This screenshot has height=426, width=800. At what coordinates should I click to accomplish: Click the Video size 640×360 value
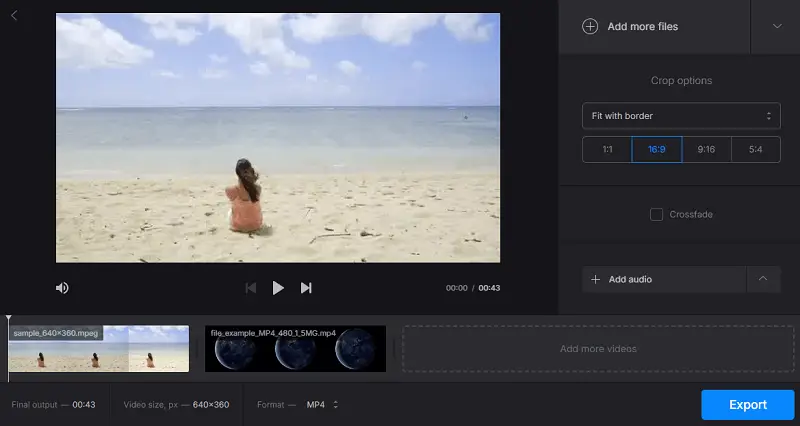211,405
